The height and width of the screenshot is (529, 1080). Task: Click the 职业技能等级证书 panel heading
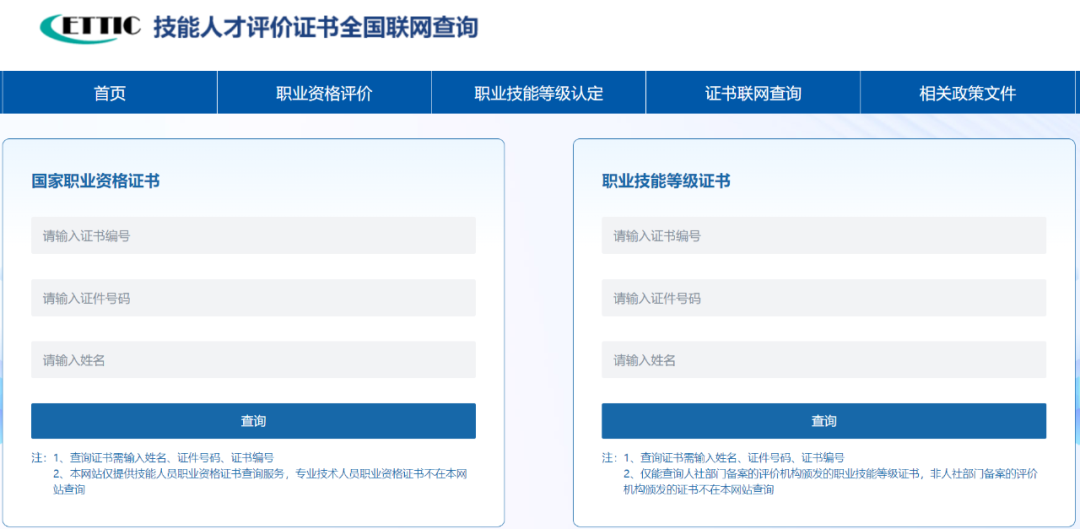pyautogui.click(x=665, y=181)
